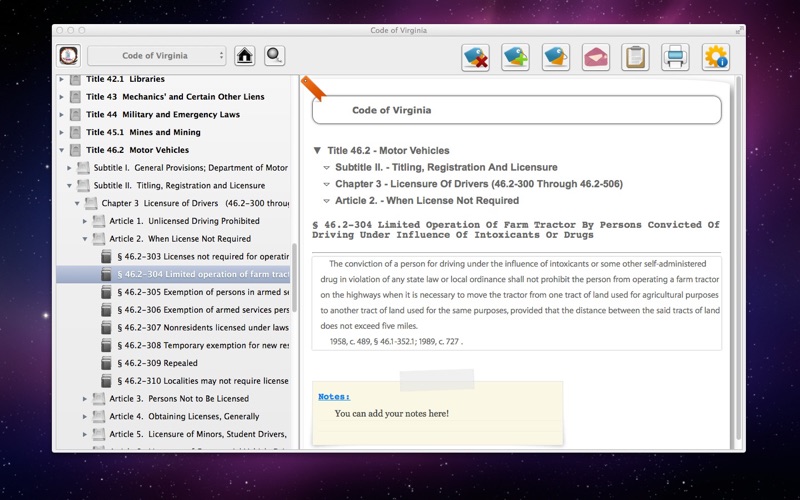The width and height of the screenshot is (800, 500).
Task: Select § 46.2-304 Limited operation of farm tractor row
Action: click(x=173, y=274)
